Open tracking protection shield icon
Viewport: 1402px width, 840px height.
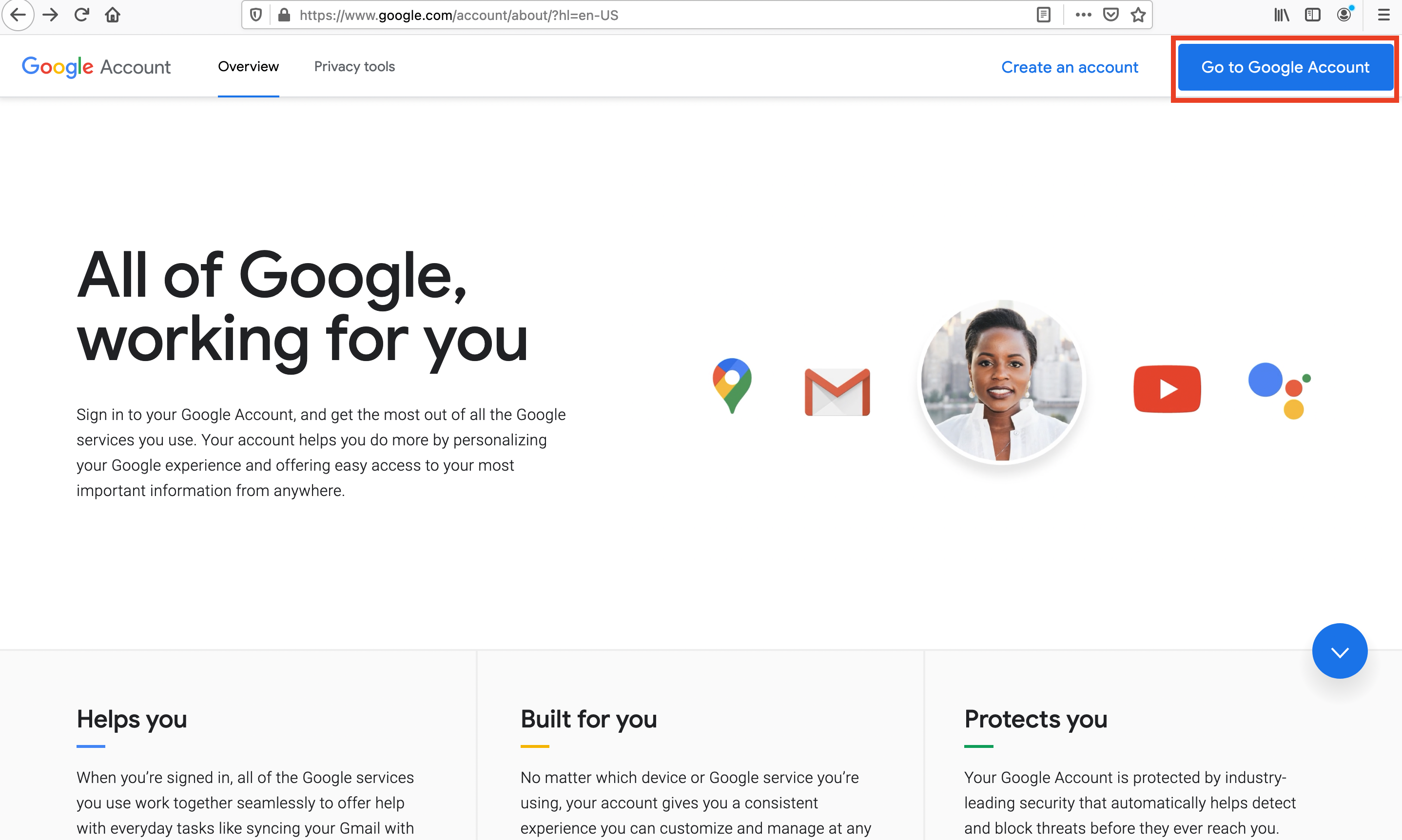(256, 15)
